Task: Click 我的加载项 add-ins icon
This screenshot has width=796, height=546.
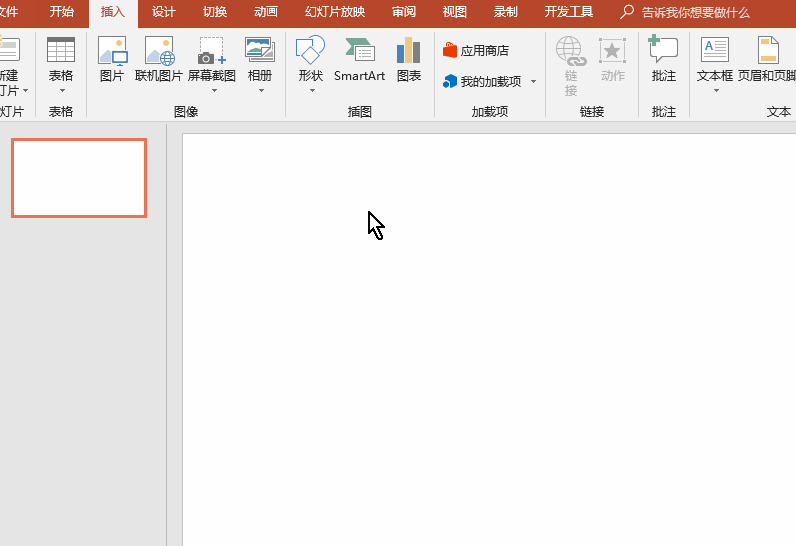Action: coord(450,81)
